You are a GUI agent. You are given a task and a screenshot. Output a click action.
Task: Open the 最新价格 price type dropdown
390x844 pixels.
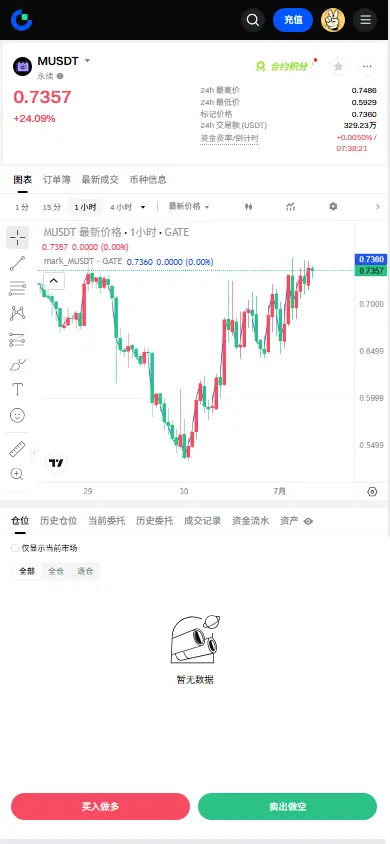pos(189,207)
